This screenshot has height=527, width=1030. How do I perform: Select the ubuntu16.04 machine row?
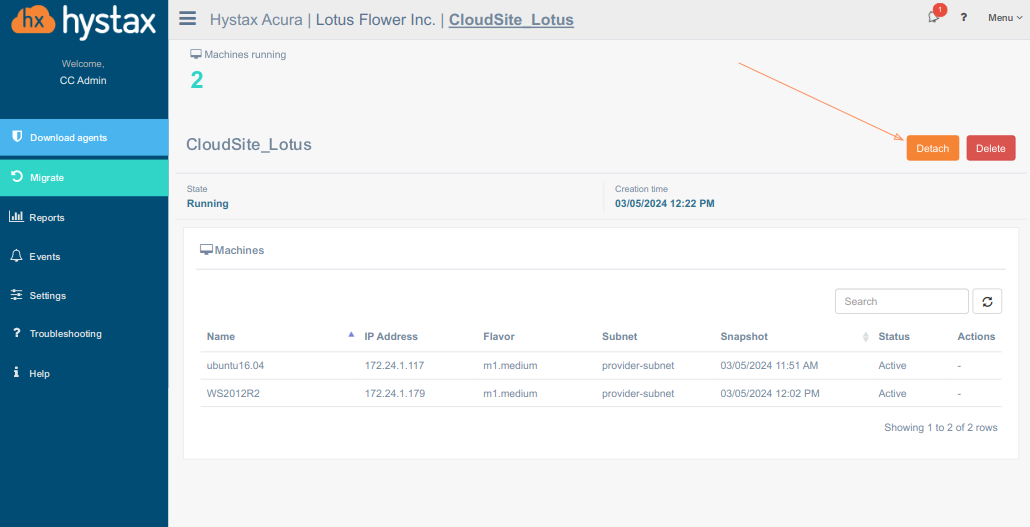point(236,366)
